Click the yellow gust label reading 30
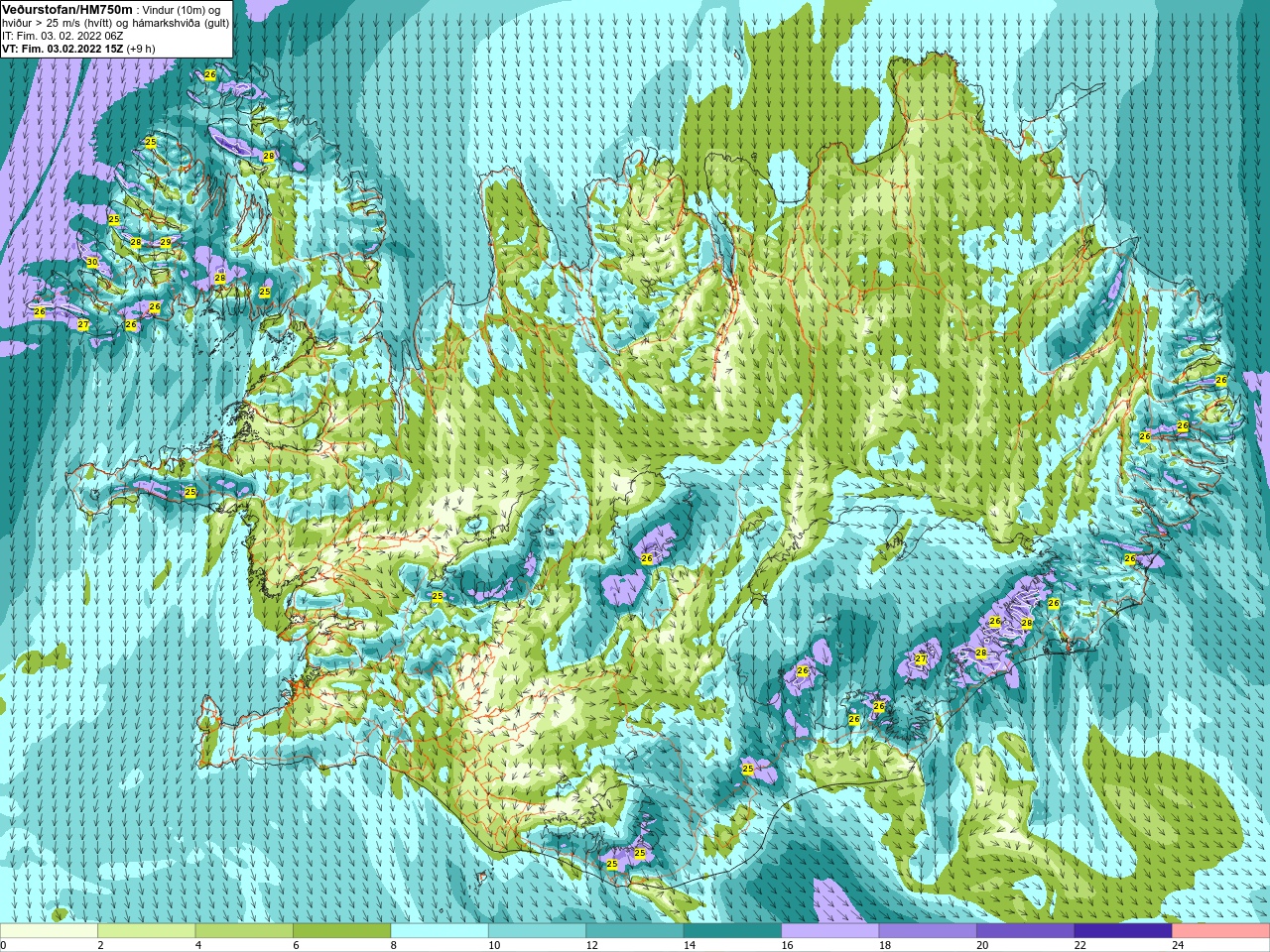 92,263
